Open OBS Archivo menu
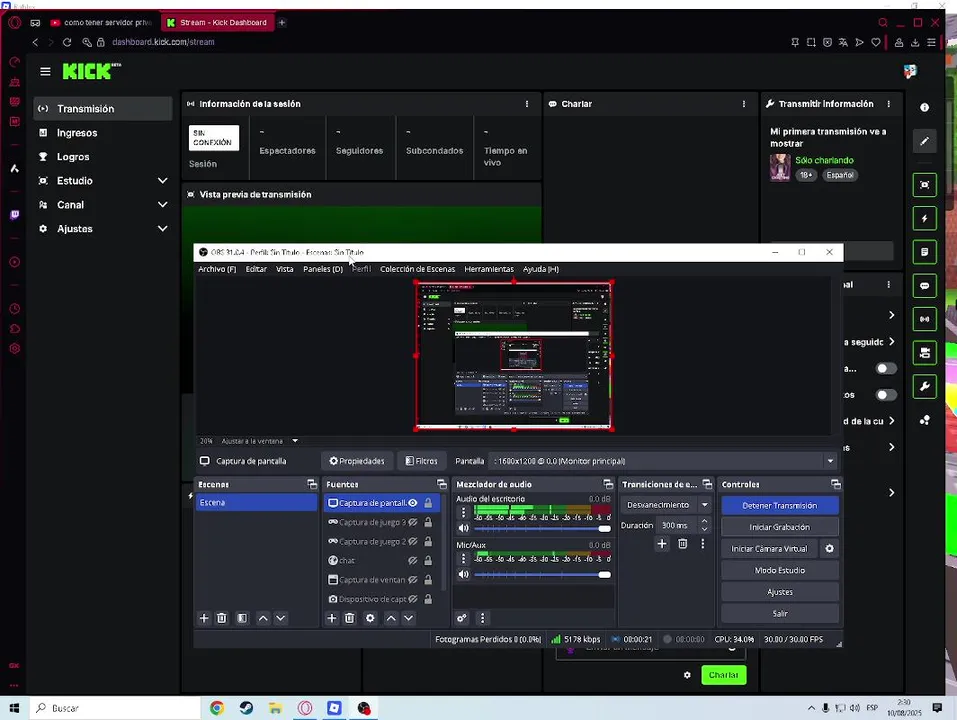This screenshot has height=720, width=957. point(217,269)
